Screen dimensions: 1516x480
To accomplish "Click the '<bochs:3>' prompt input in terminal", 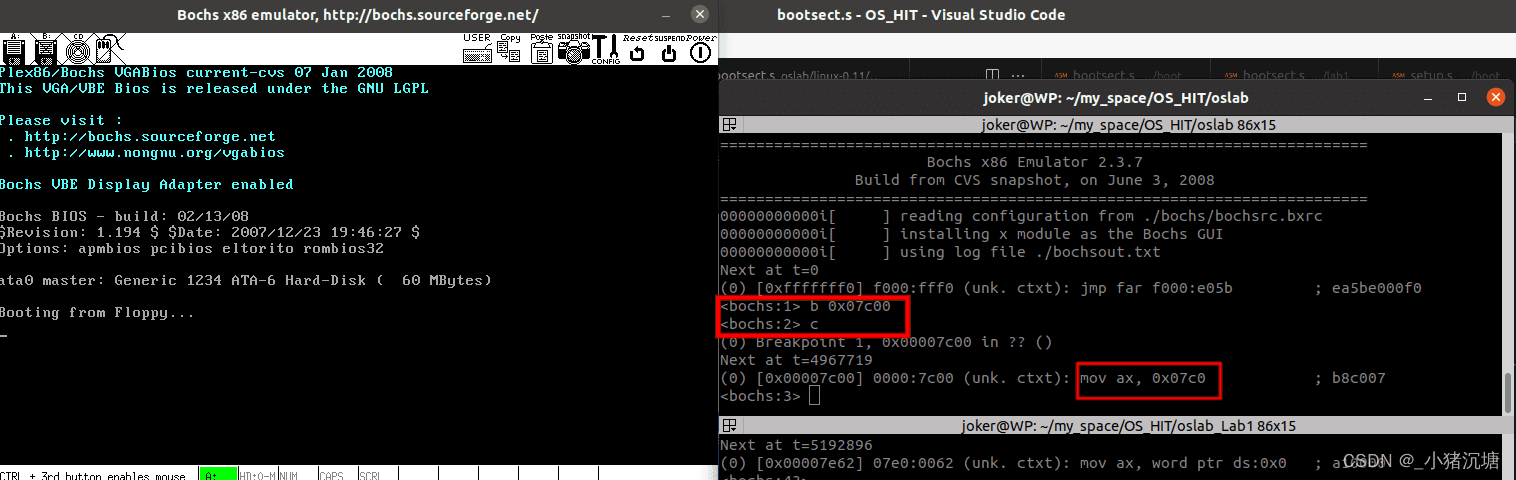I will (x=770, y=397).
